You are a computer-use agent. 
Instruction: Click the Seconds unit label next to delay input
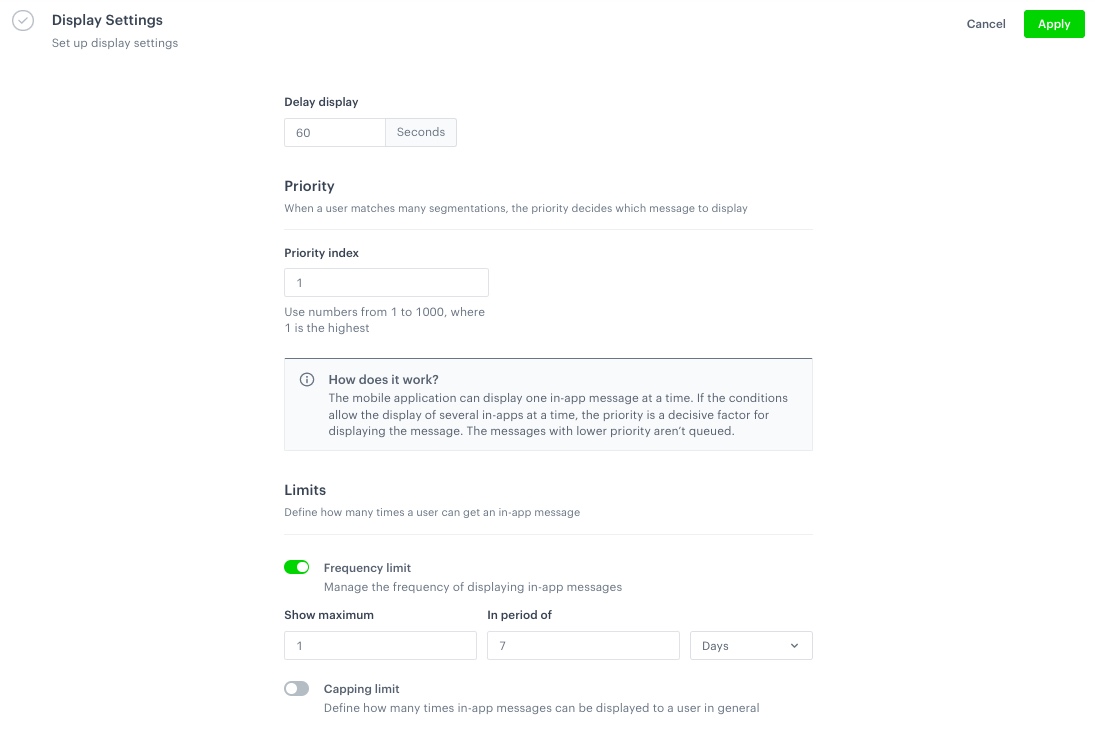(x=420, y=132)
